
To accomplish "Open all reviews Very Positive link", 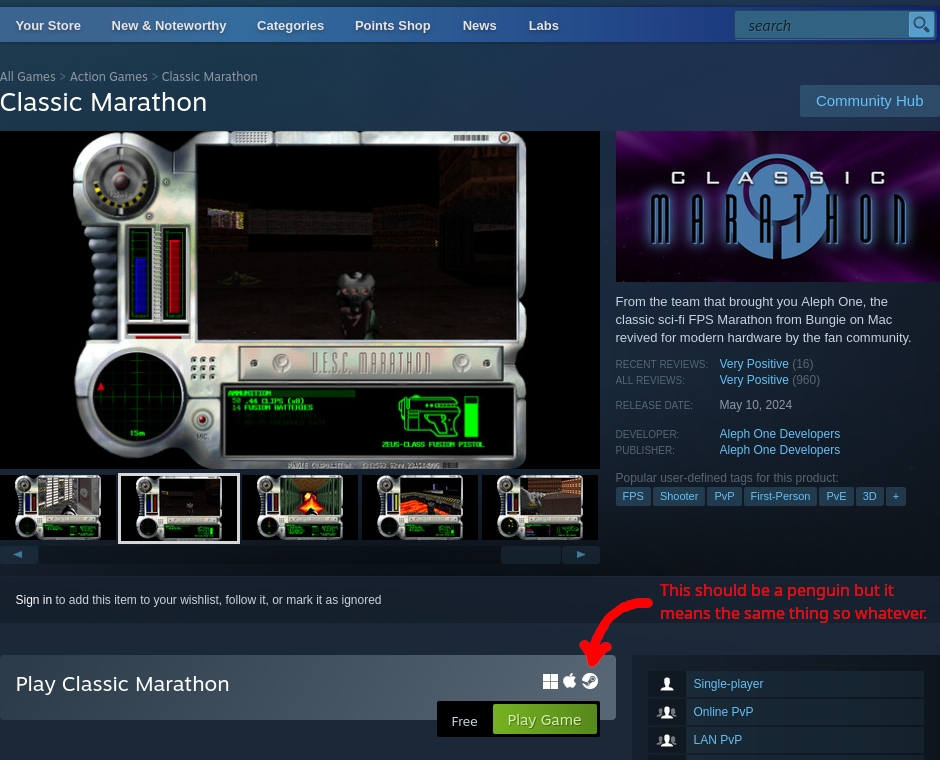I will pyautogui.click(x=754, y=380).
